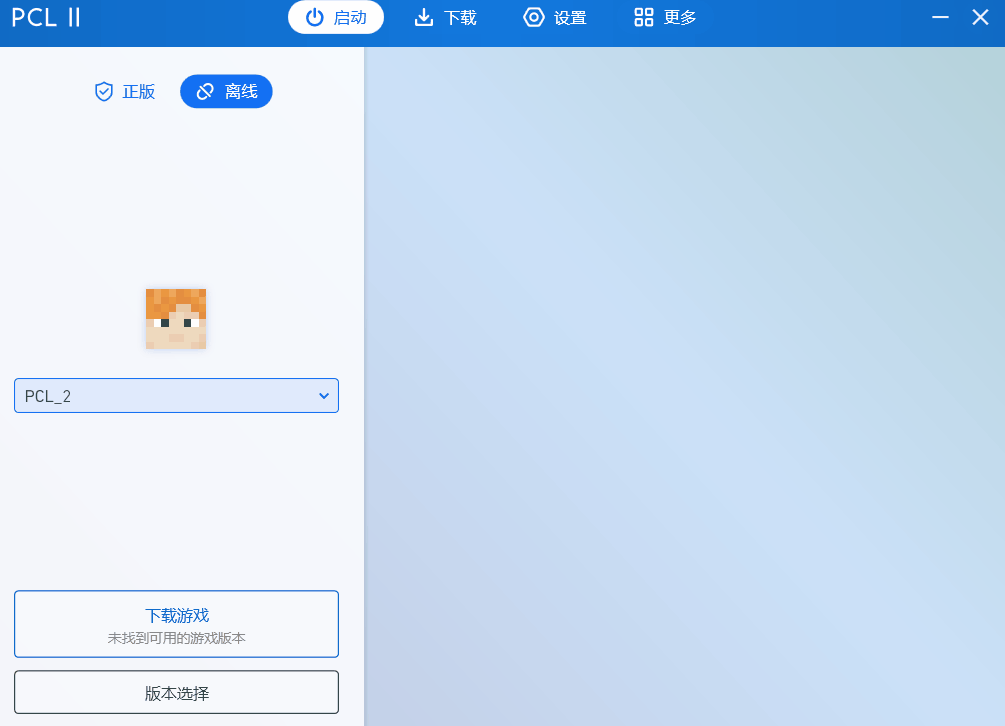Click the 下载游戏 download game button
Screen dimensions: 1005x726
[176, 615]
